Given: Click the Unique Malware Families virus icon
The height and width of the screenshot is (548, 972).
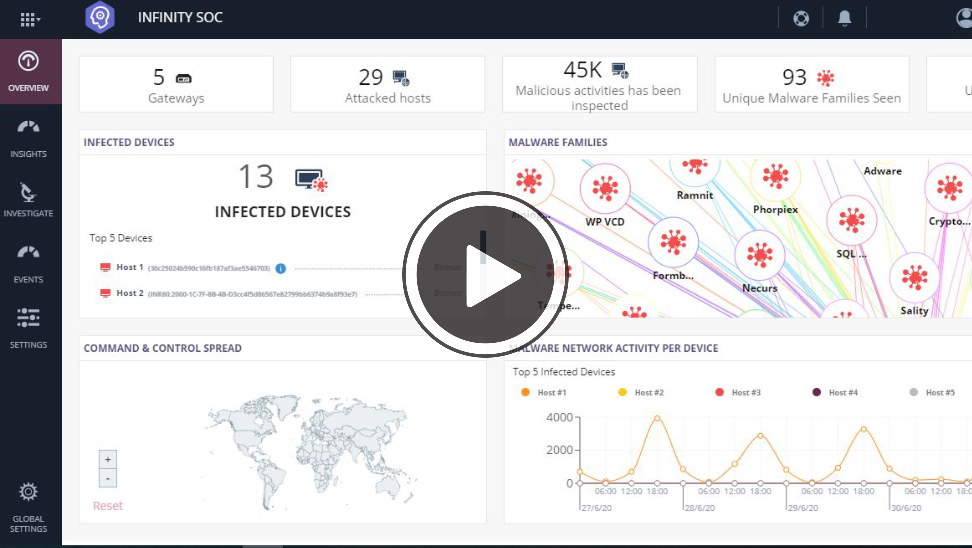Looking at the screenshot, I should (x=825, y=77).
